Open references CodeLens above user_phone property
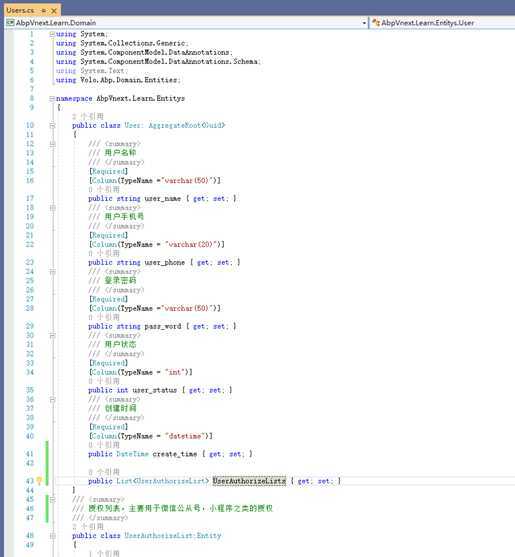The height and width of the screenshot is (557, 515). [x=104, y=253]
